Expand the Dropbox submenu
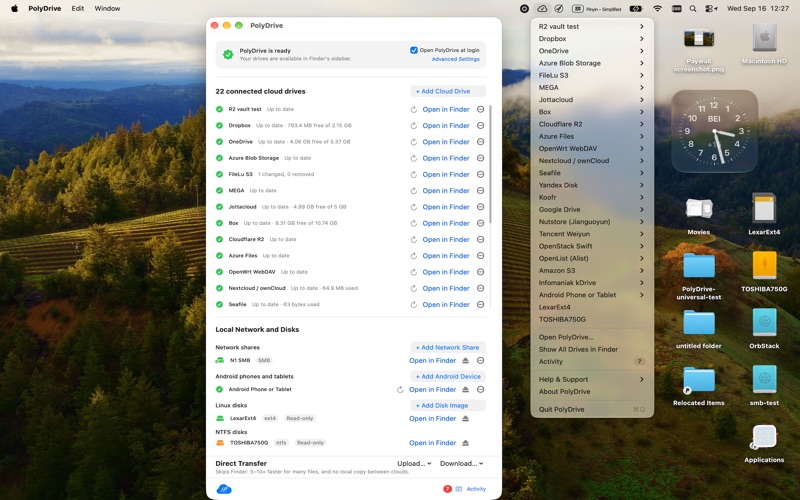The width and height of the screenshot is (800, 500). (x=592, y=39)
